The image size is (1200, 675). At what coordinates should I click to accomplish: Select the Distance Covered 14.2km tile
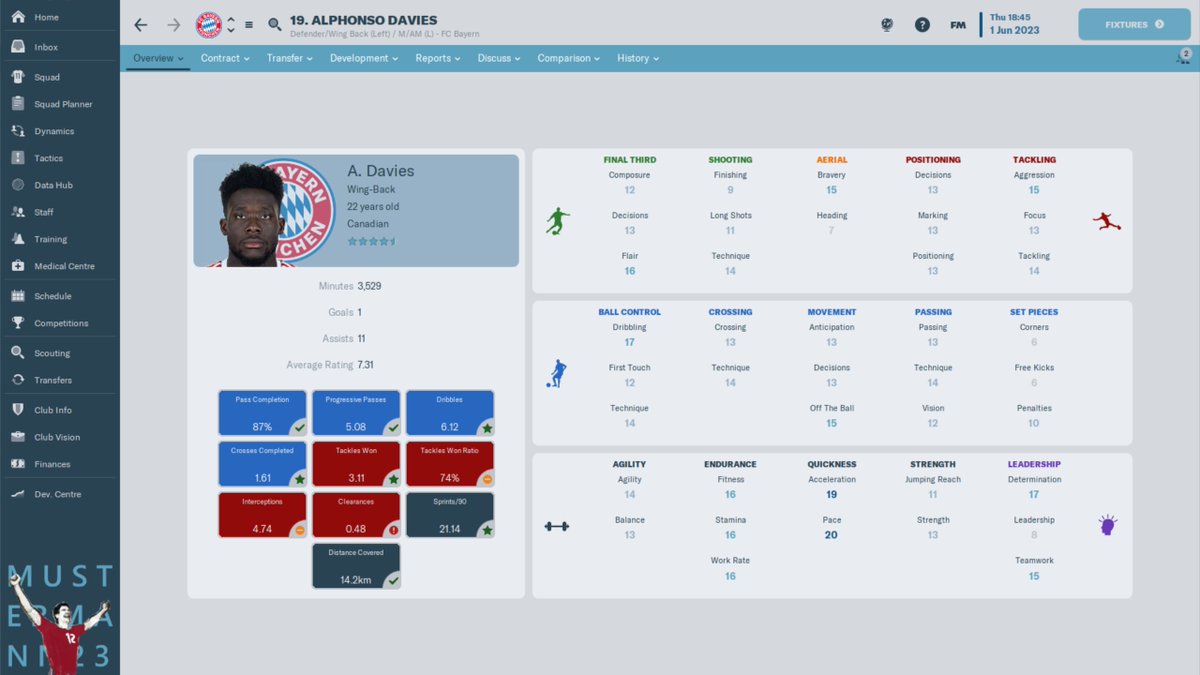pos(356,566)
